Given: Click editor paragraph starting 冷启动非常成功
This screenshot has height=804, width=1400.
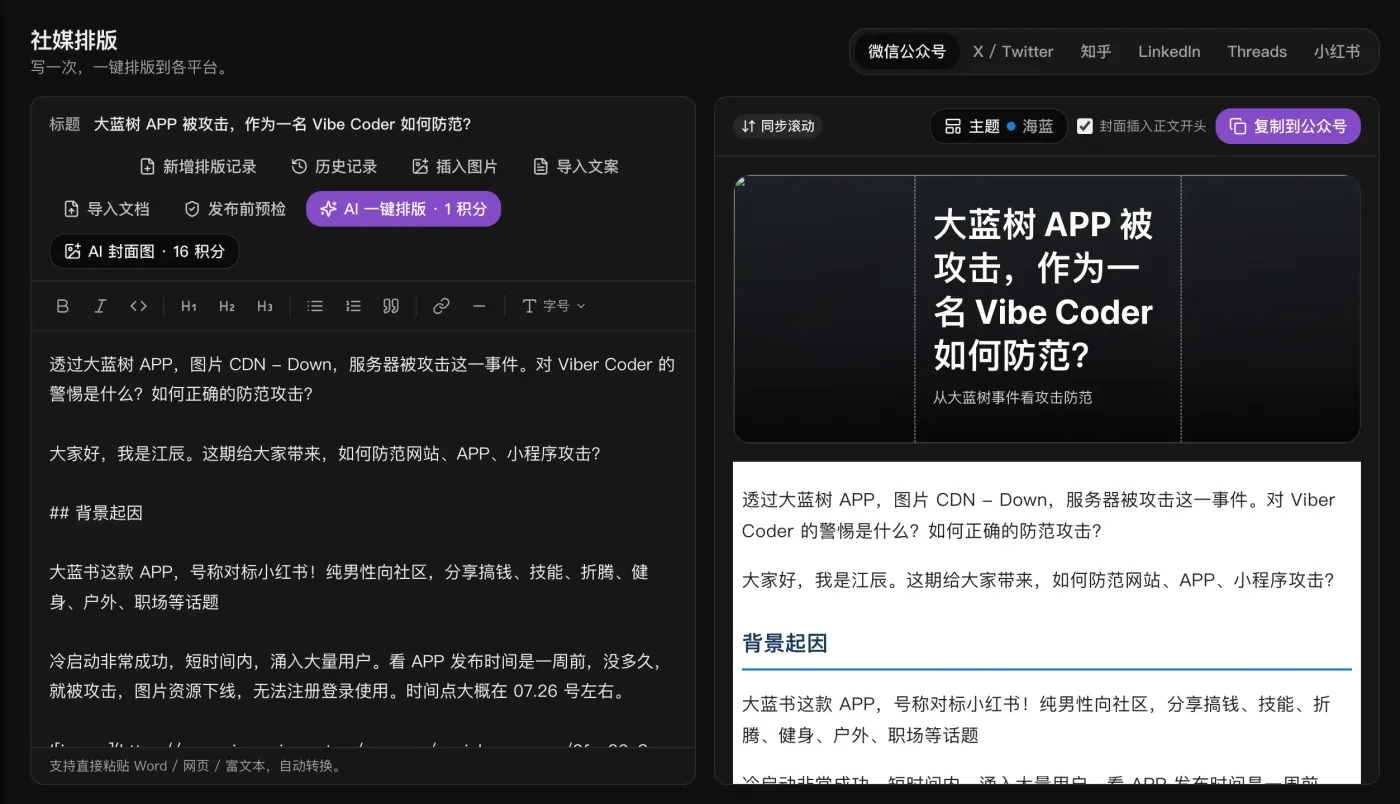Looking at the screenshot, I should pos(355,676).
